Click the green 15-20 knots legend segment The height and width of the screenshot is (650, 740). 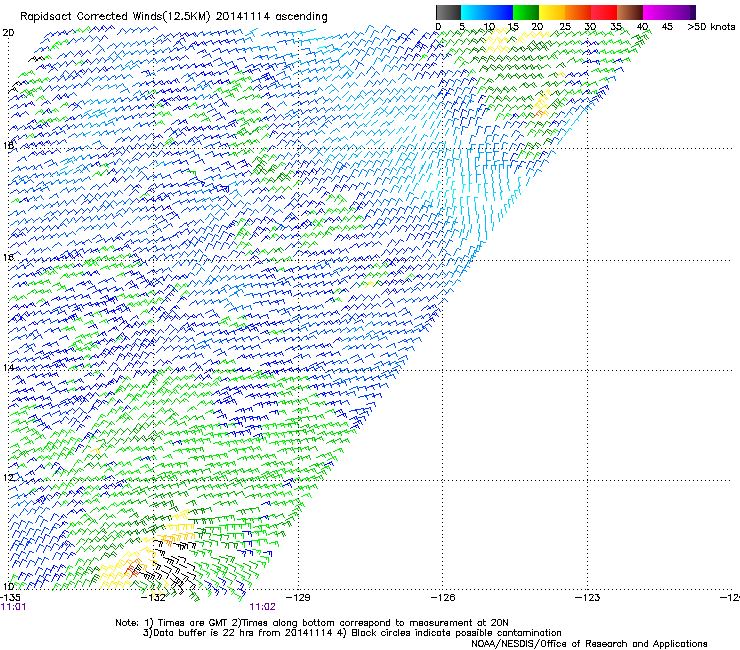tap(526, 12)
